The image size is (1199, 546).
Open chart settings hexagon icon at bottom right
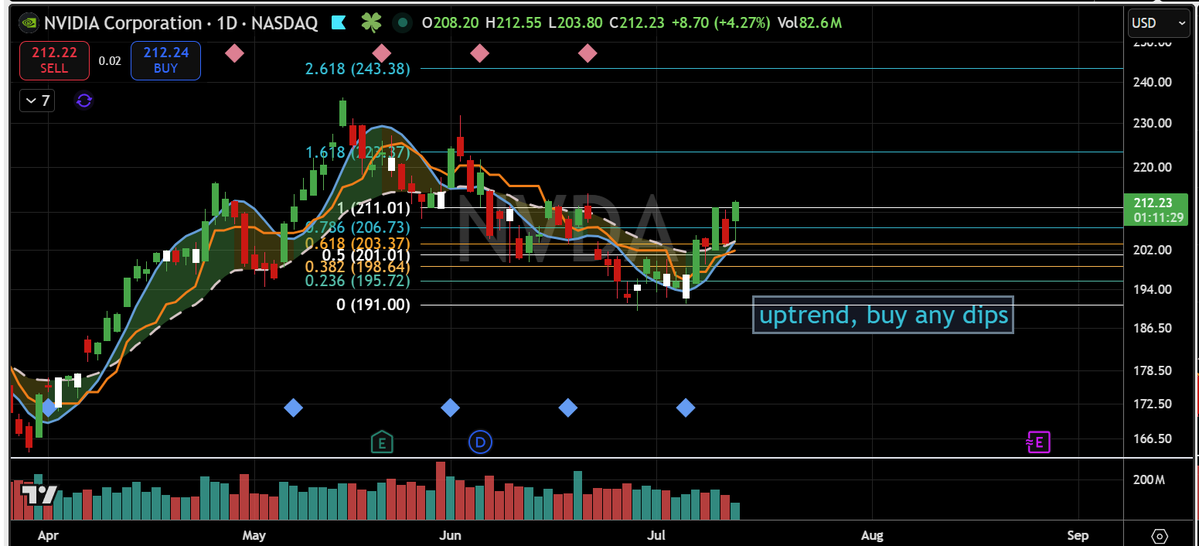1160,535
